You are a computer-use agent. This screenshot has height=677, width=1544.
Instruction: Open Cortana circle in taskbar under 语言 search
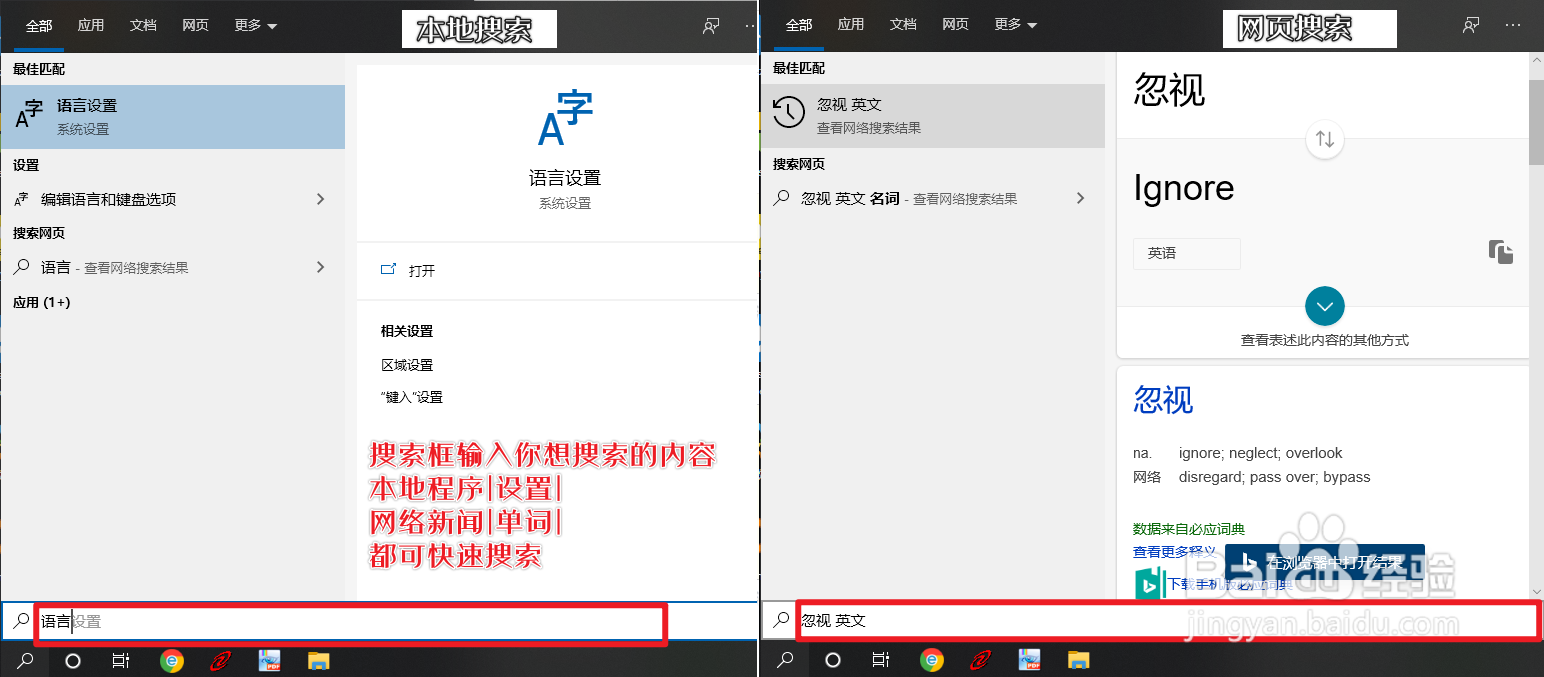[72, 660]
